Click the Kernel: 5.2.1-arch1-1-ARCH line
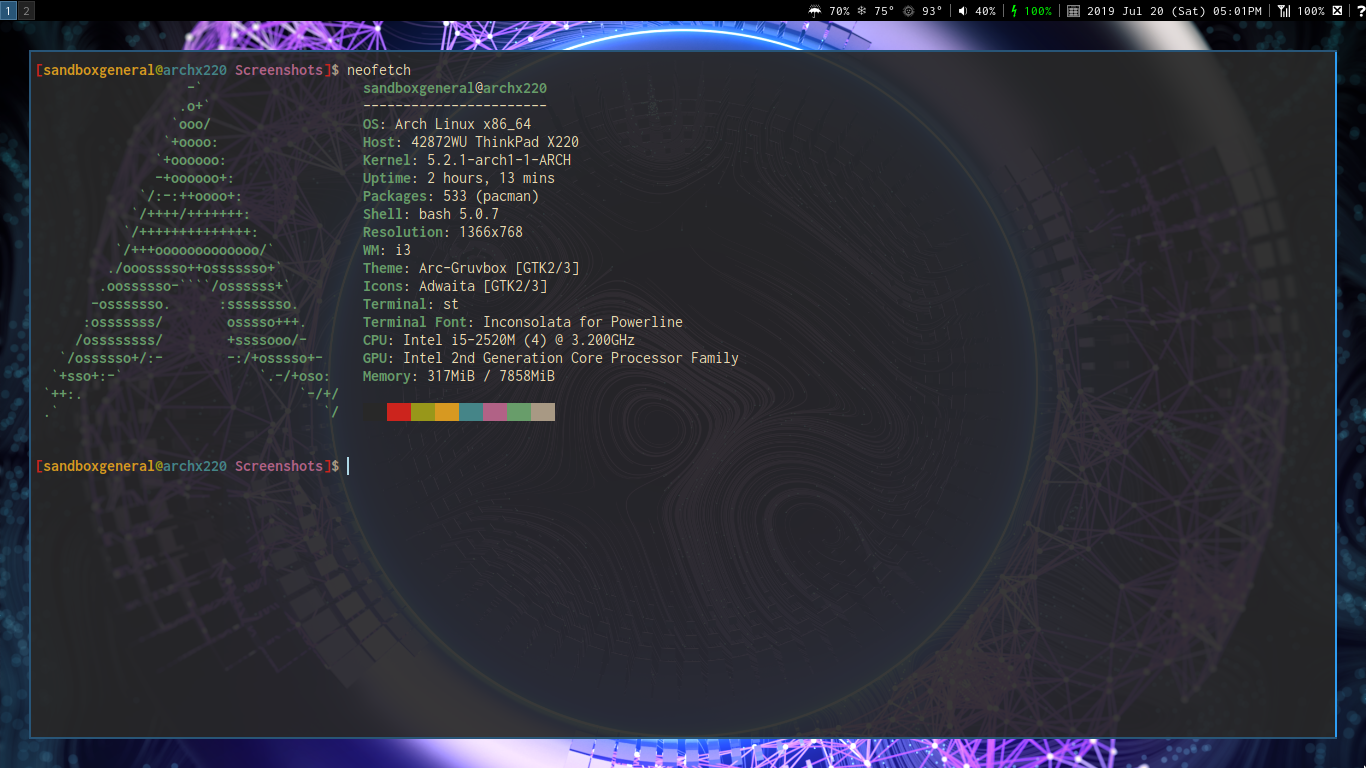 [x=467, y=160]
